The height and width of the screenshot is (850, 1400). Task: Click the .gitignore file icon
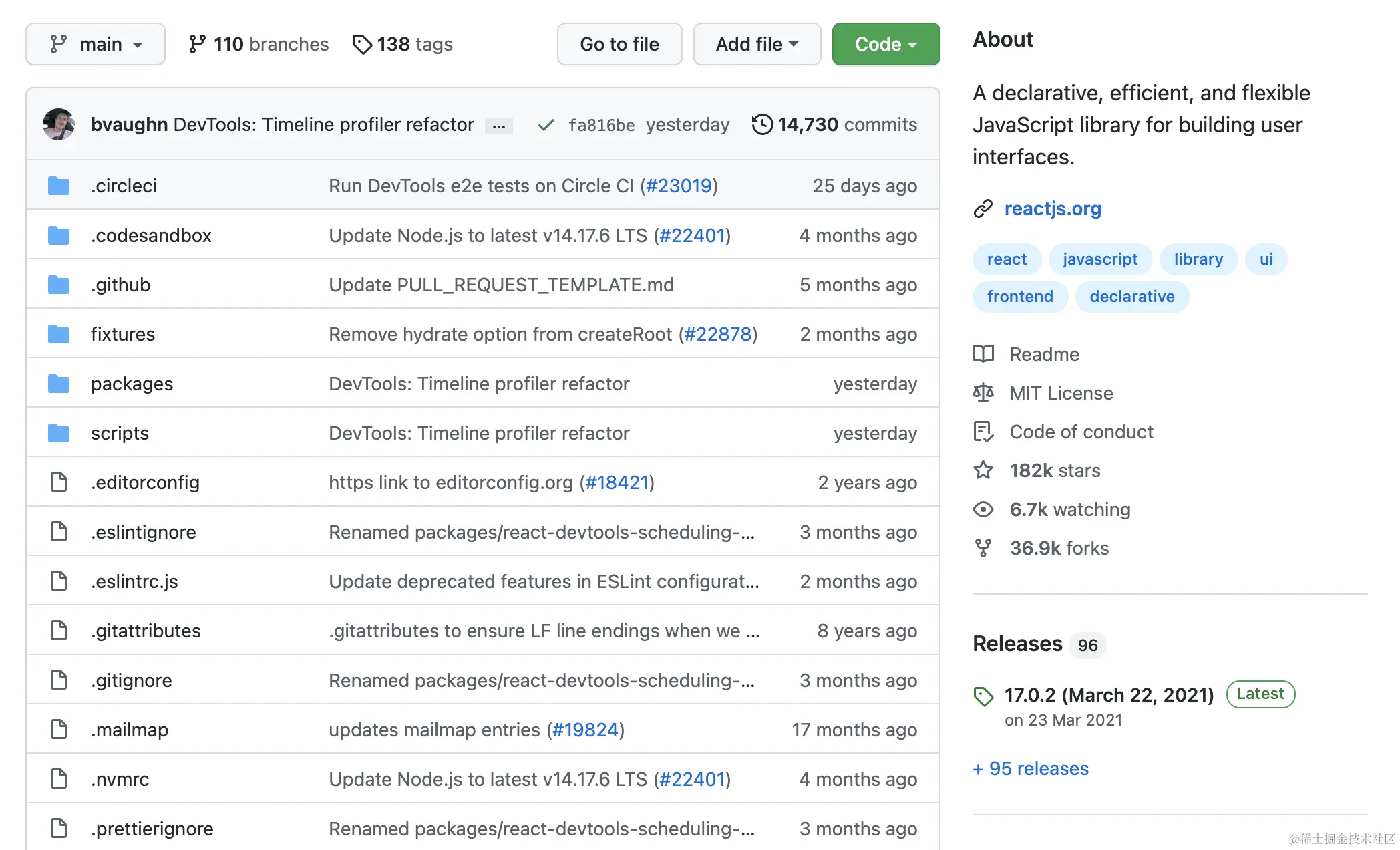click(59, 680)
